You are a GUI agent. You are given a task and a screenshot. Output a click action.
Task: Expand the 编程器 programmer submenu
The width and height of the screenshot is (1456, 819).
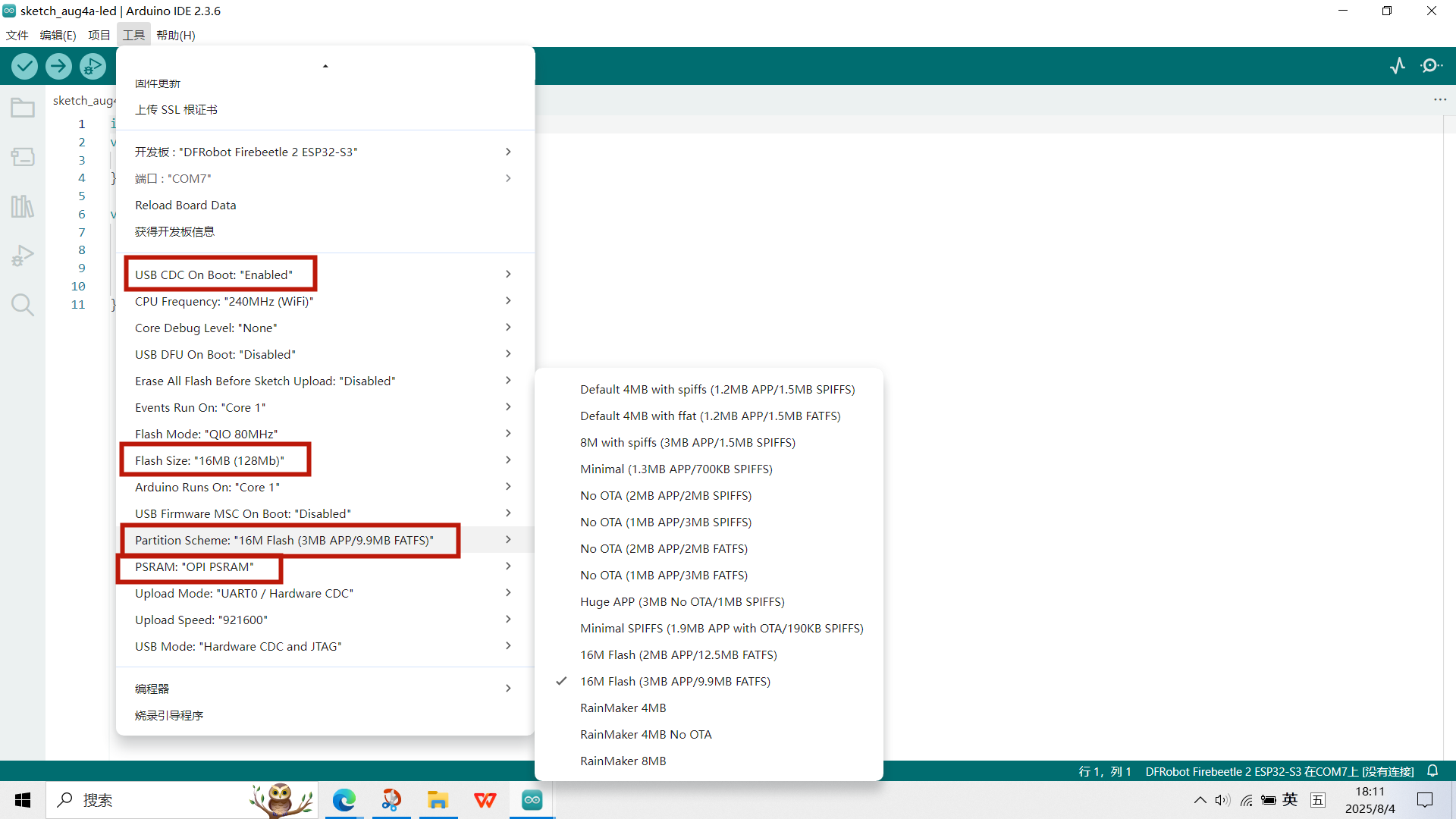[325, 689]
